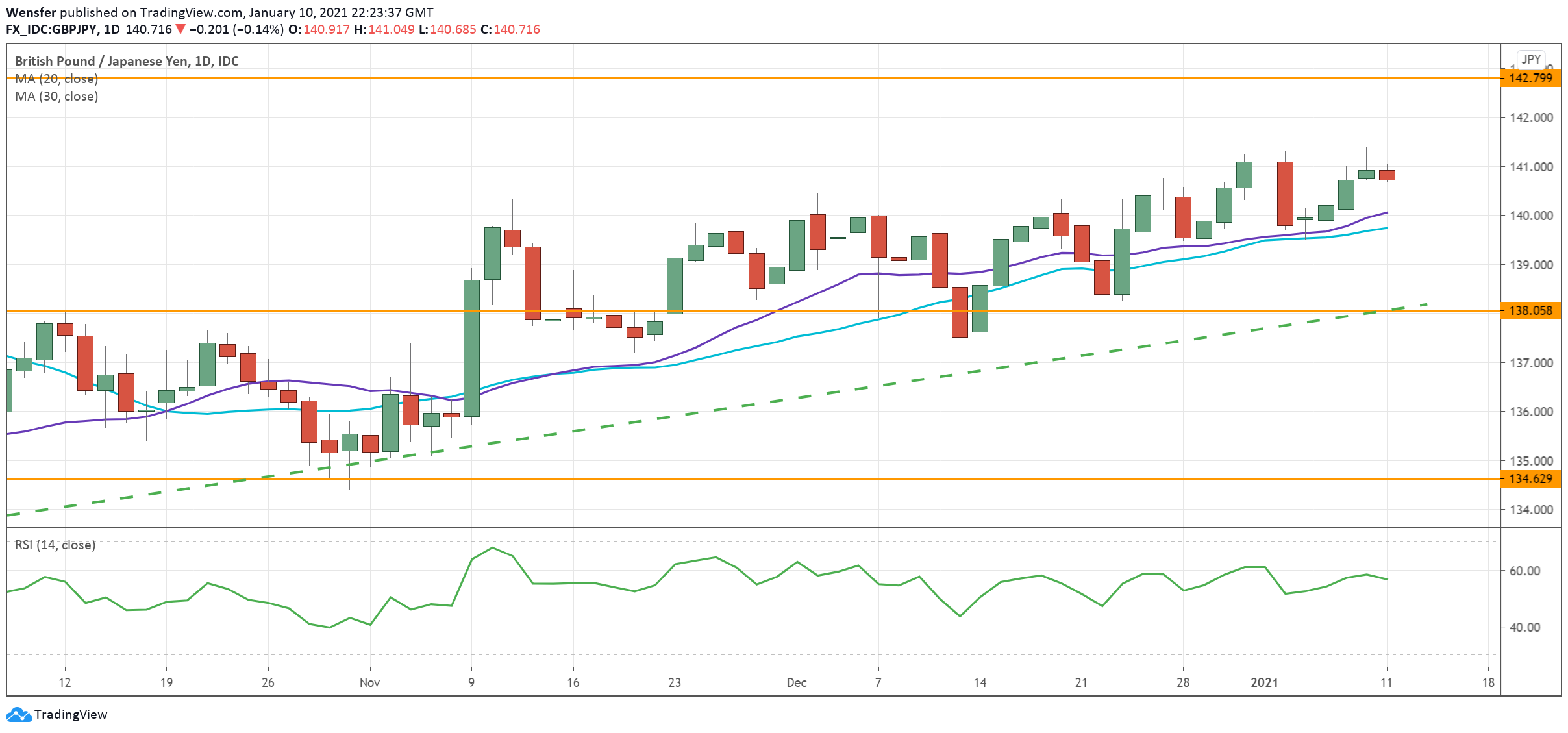Click the Nov marker on time axis
This screenshot has height=733, width=1568.
[x=369, y=682]
